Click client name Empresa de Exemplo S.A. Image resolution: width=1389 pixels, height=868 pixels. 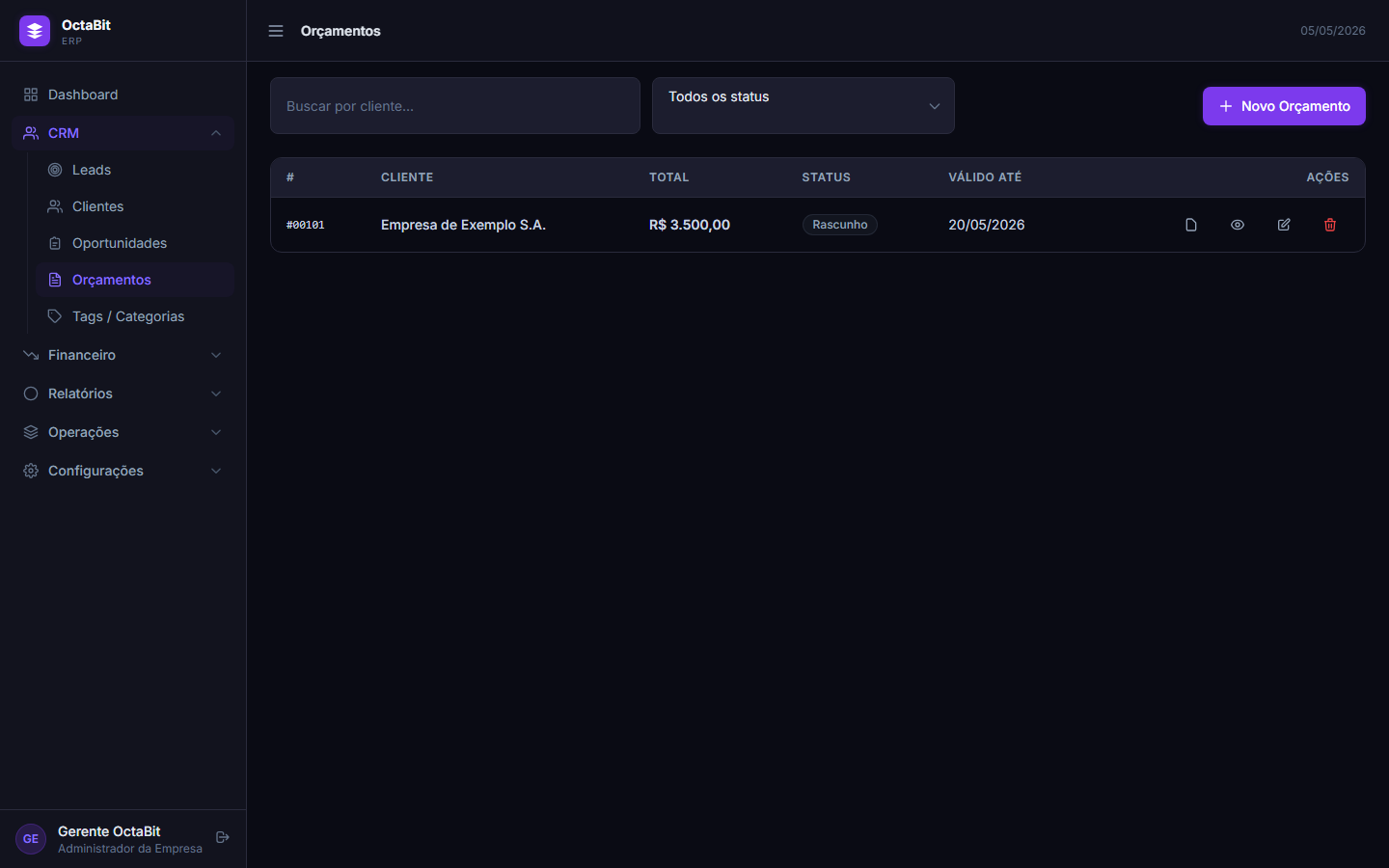(463, 225)
